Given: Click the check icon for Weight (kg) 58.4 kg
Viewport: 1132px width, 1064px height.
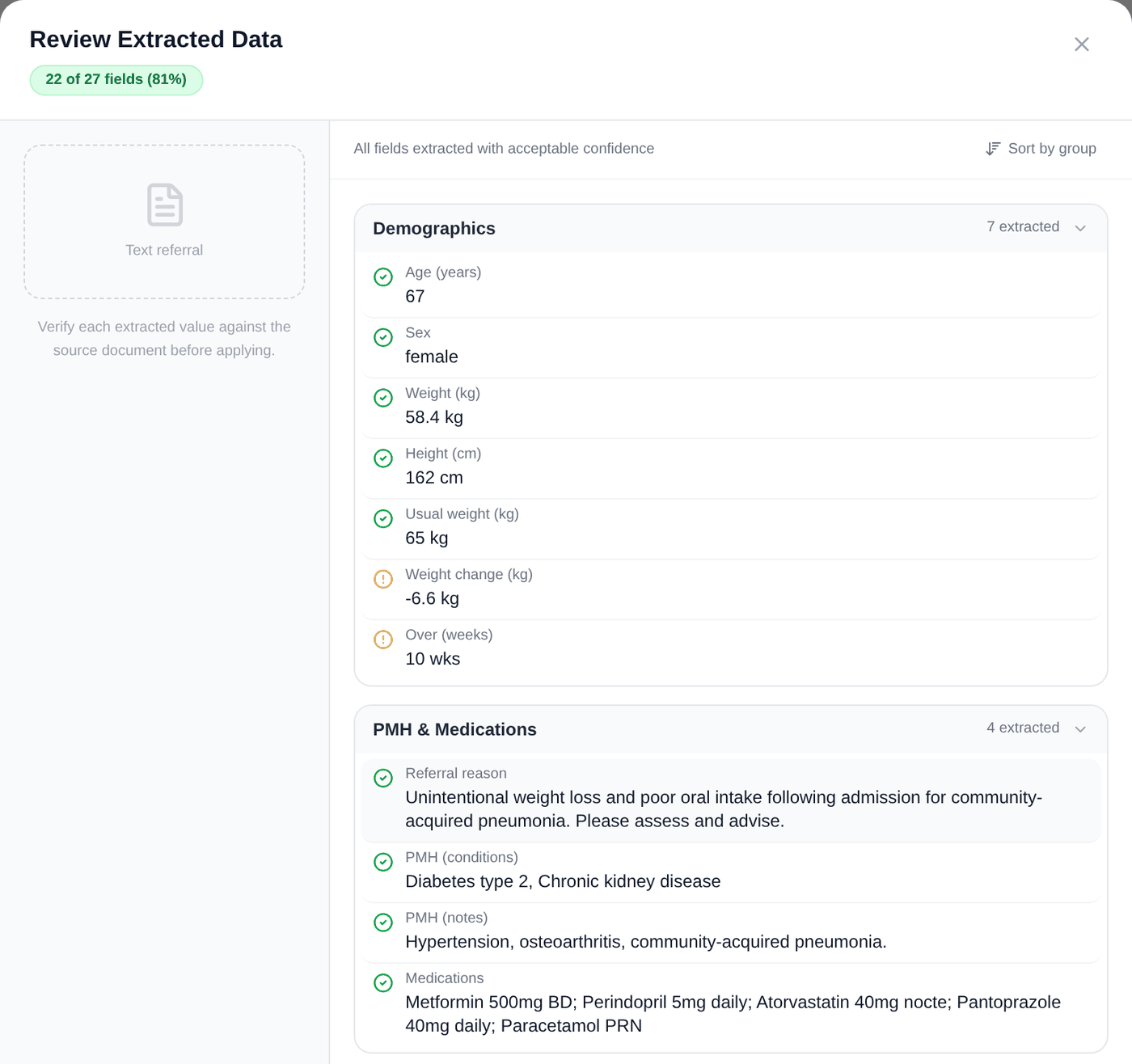Looking at the screenshot, I should 383,398.
